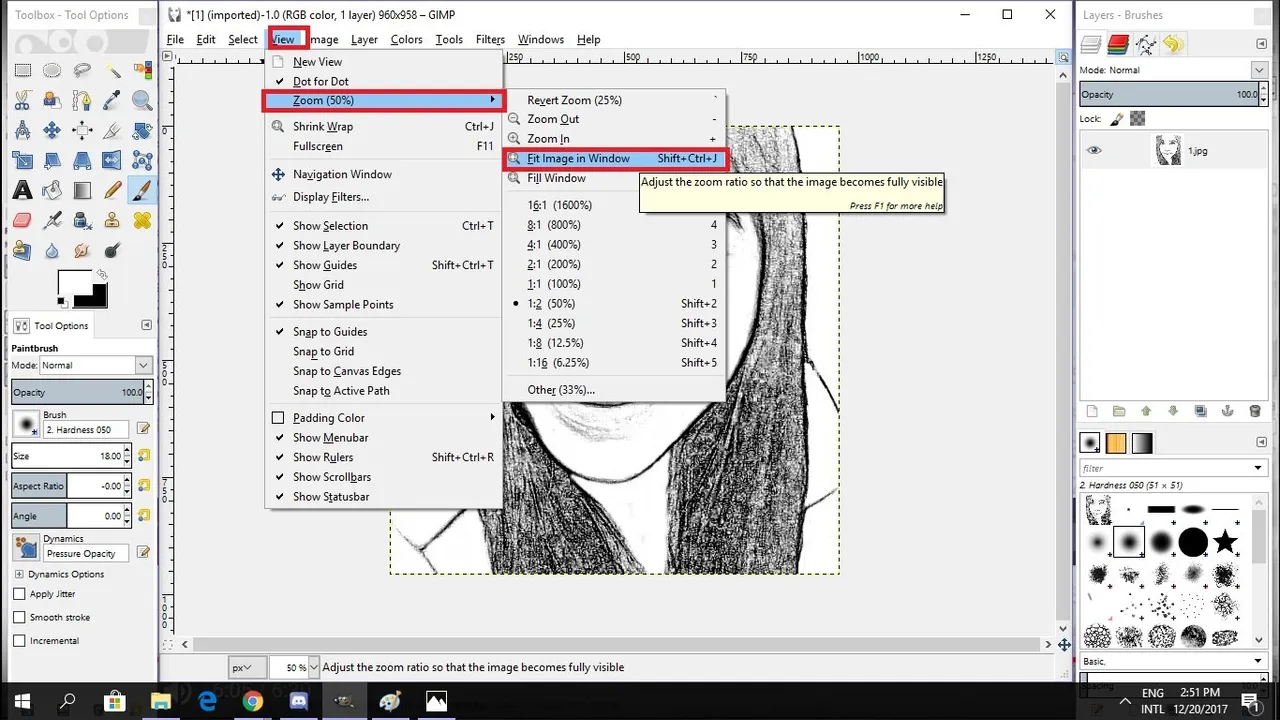1280x720 pixels.
Task: Select the Clone stamp tool
Action: [x=112, y=221]
